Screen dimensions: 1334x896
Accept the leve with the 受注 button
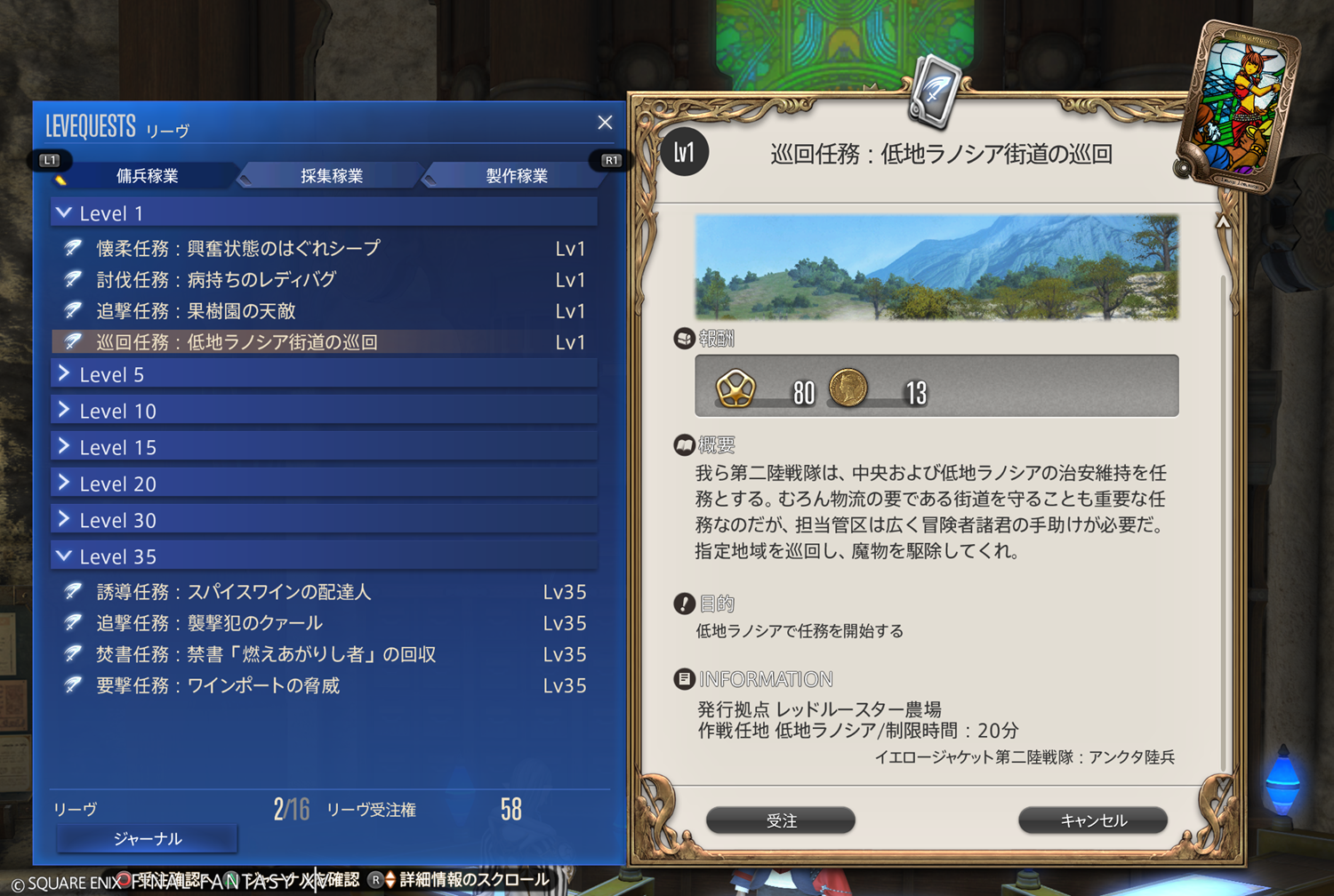coord(781,820)
